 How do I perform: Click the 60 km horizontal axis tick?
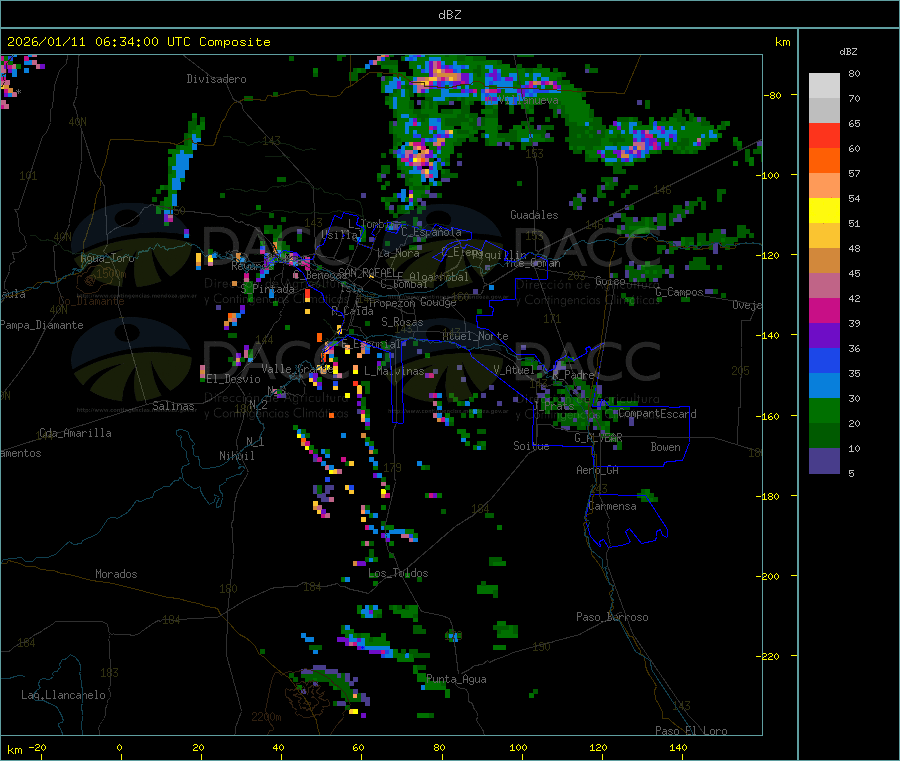coord(358,747)
